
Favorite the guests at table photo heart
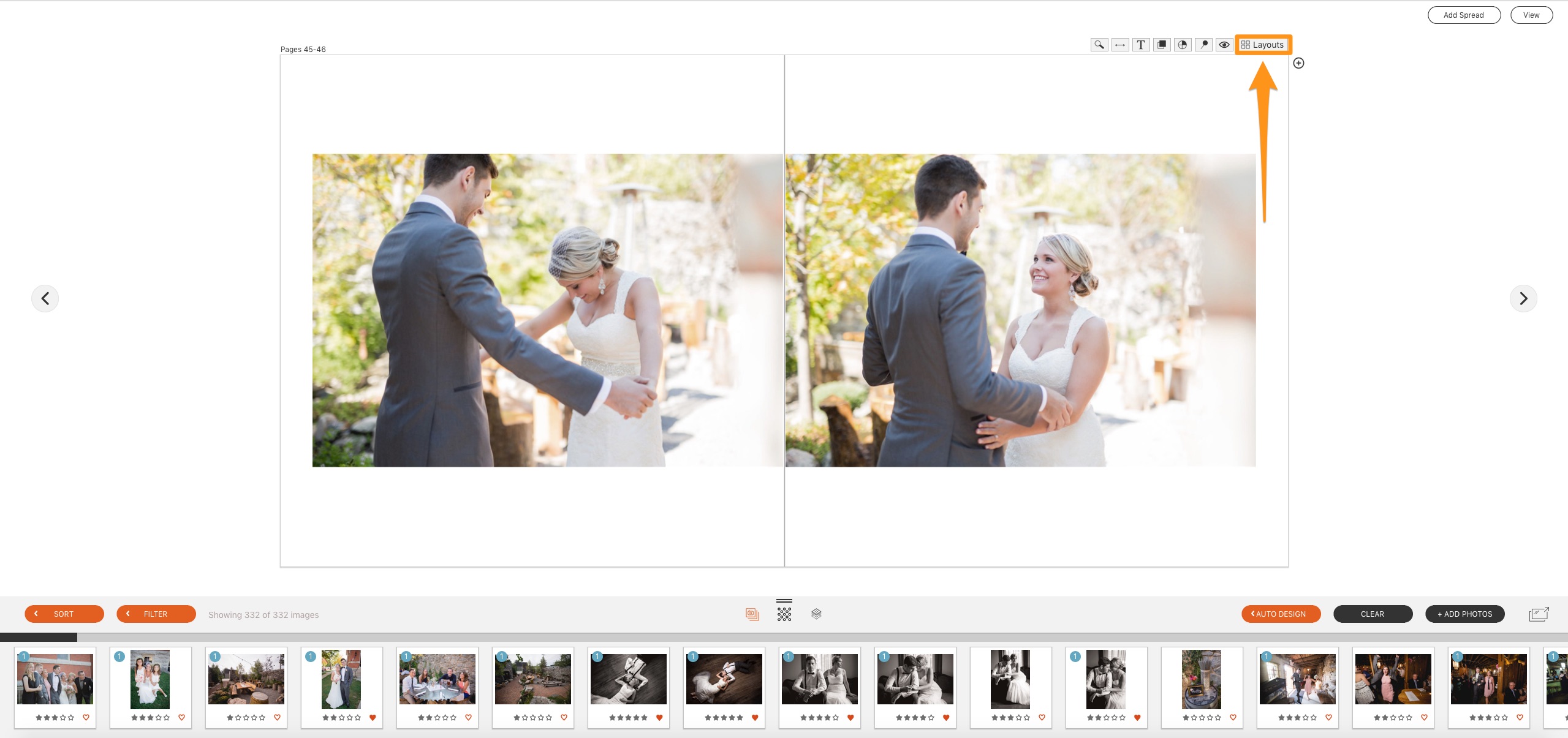pos(468,717)
